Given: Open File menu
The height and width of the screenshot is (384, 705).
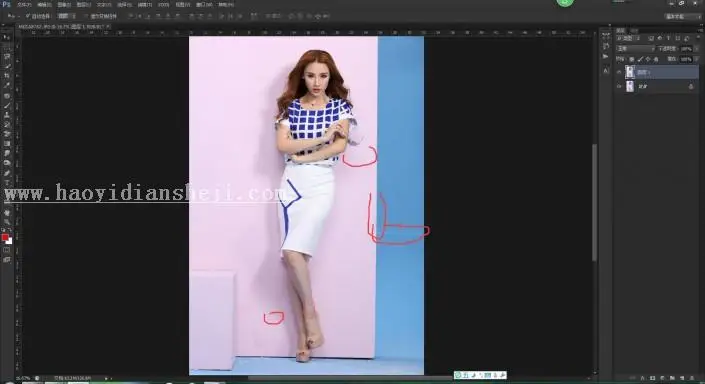Looking at the screenshot, I should point(24,4).
